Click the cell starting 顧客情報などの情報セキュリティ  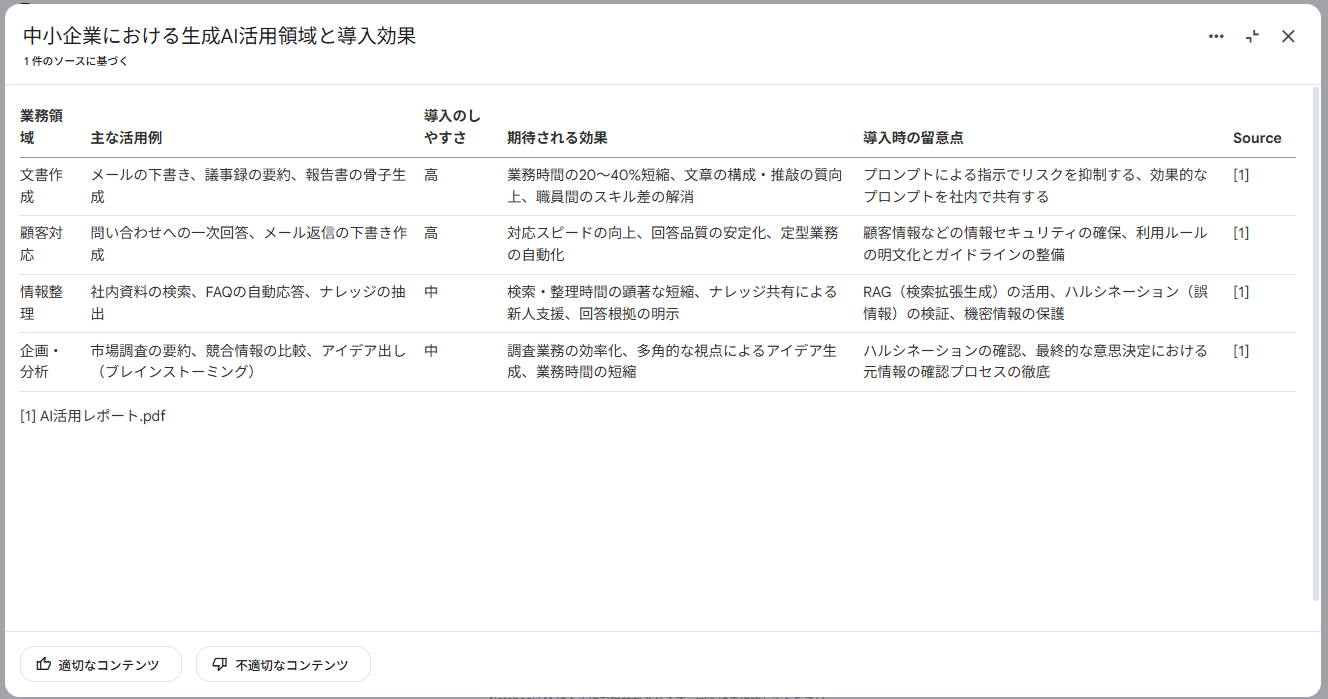[1036, 244]
